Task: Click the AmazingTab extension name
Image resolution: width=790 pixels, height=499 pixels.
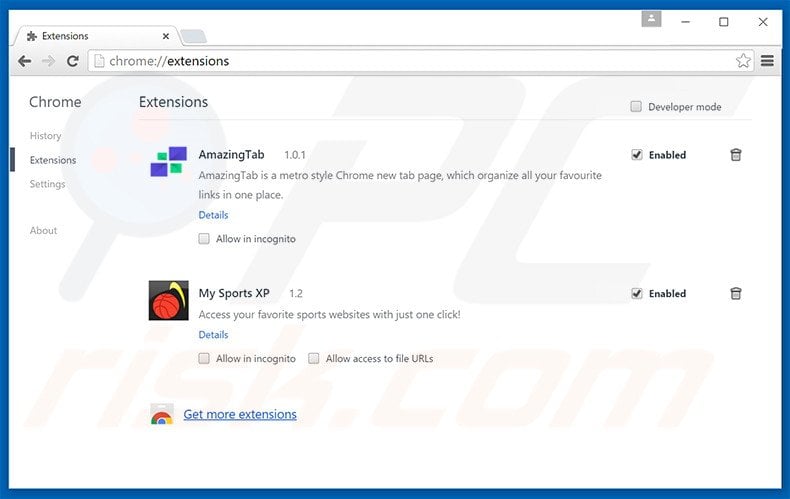Action: [231, 155]
